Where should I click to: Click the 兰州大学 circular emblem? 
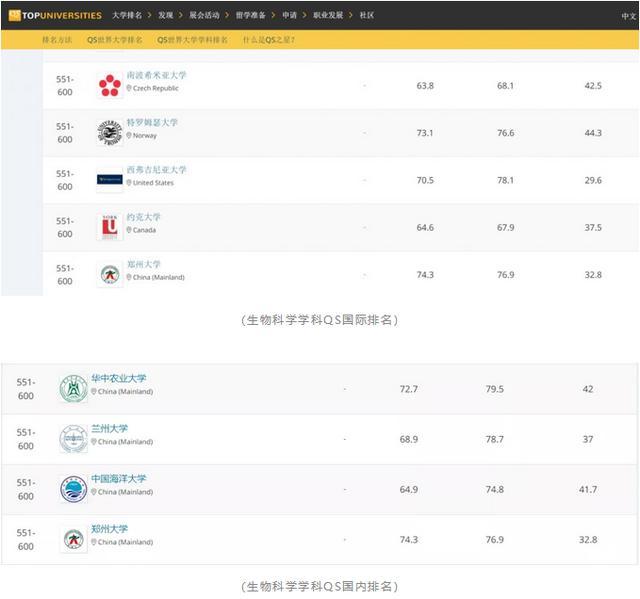coord(73,439)
